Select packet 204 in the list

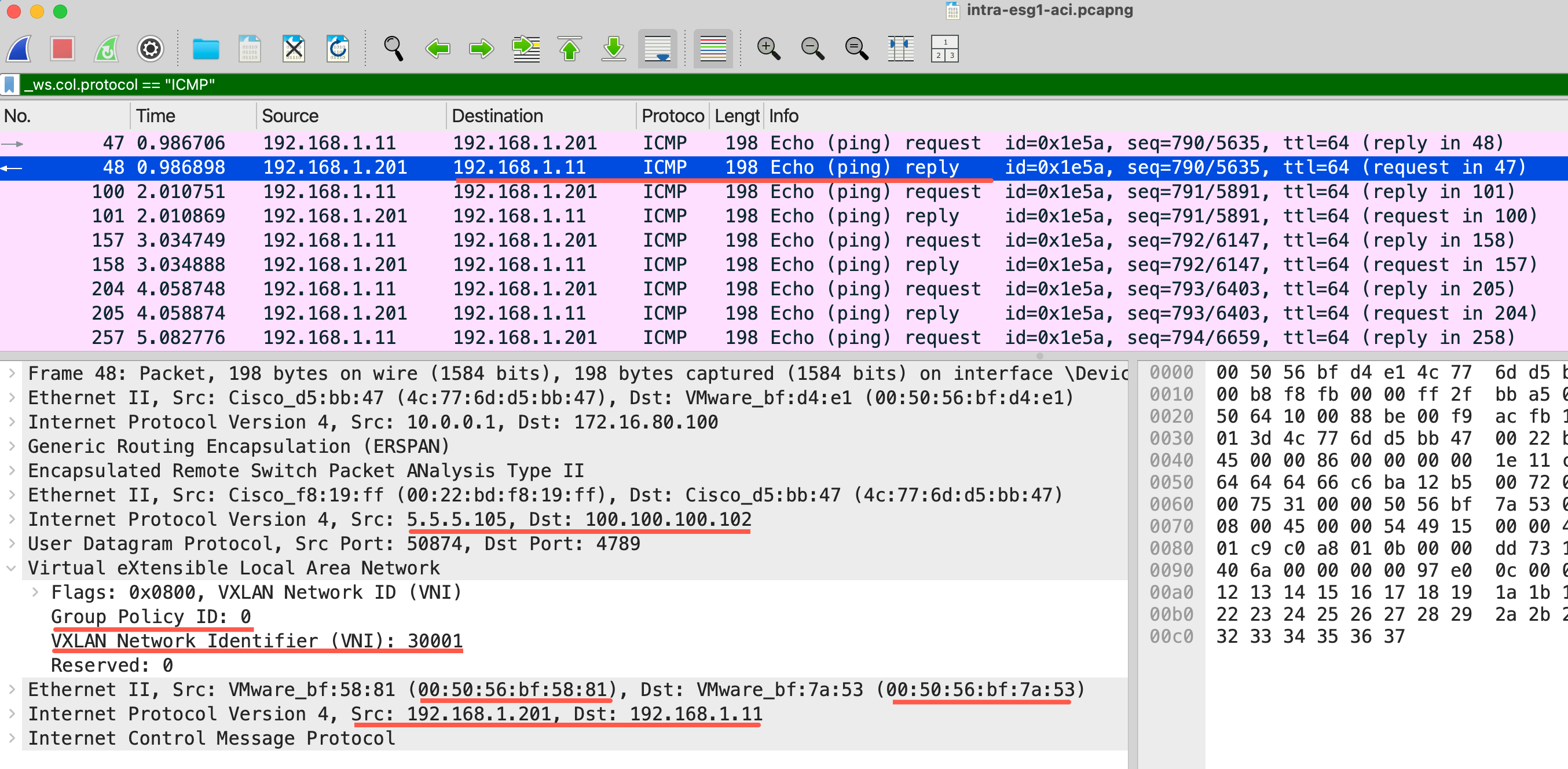(x=784, y=289)
